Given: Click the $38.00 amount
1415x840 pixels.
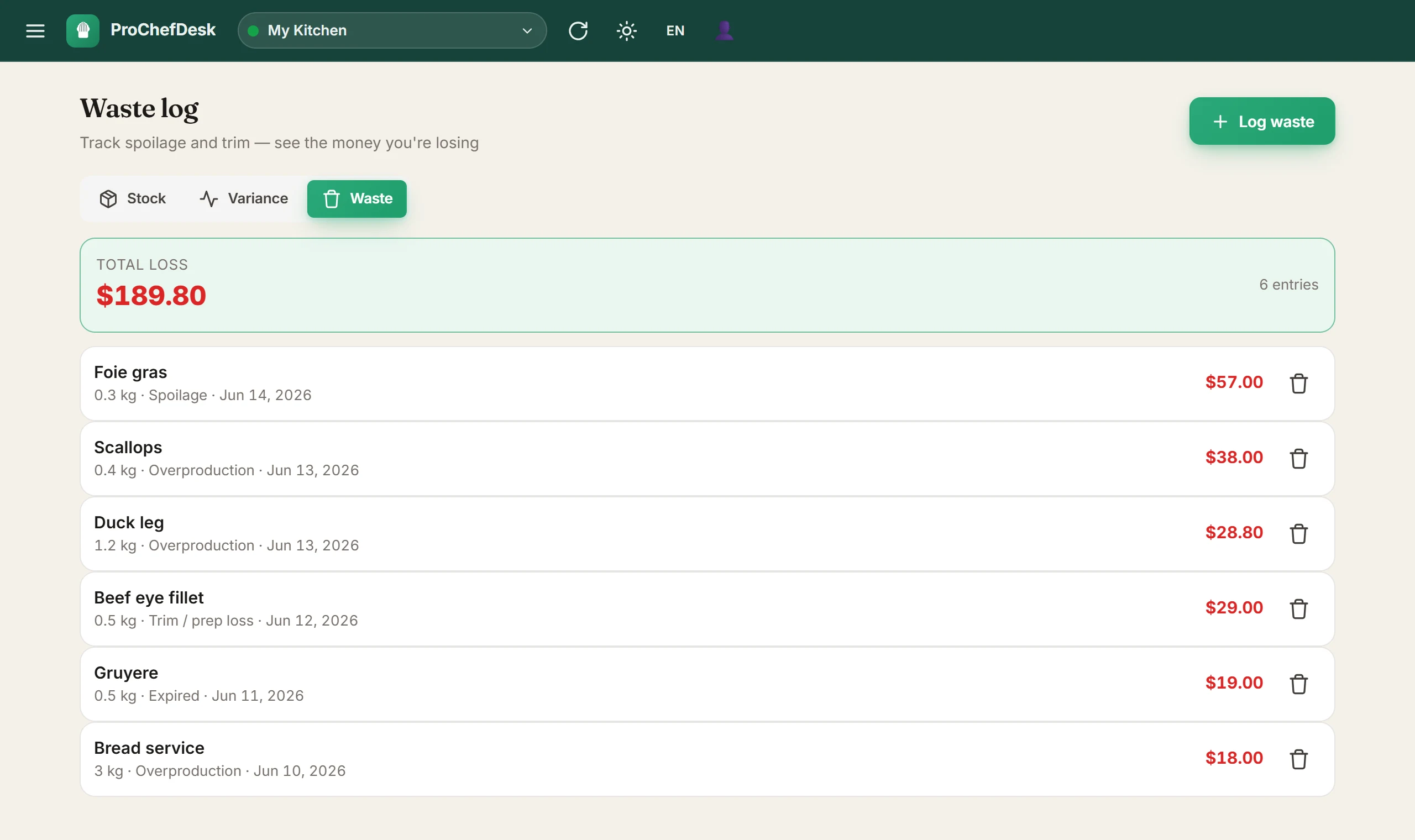Looking at the screenshot, I should point(1234,458).
